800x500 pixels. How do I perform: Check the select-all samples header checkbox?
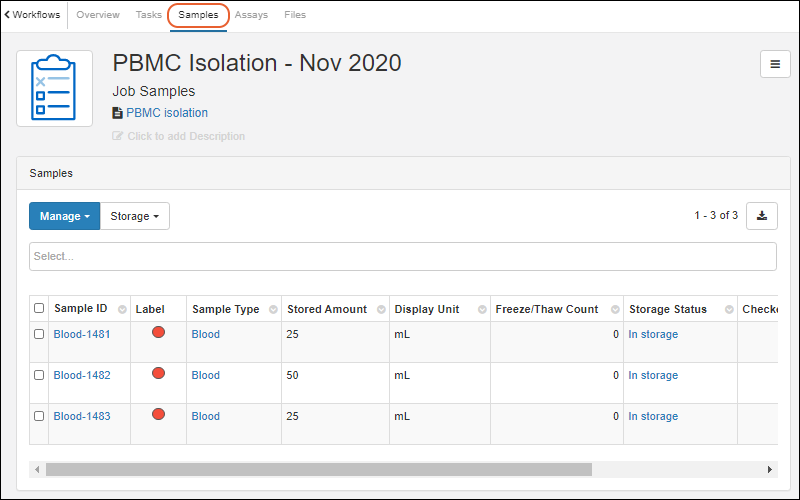click(x=39, y=309)
